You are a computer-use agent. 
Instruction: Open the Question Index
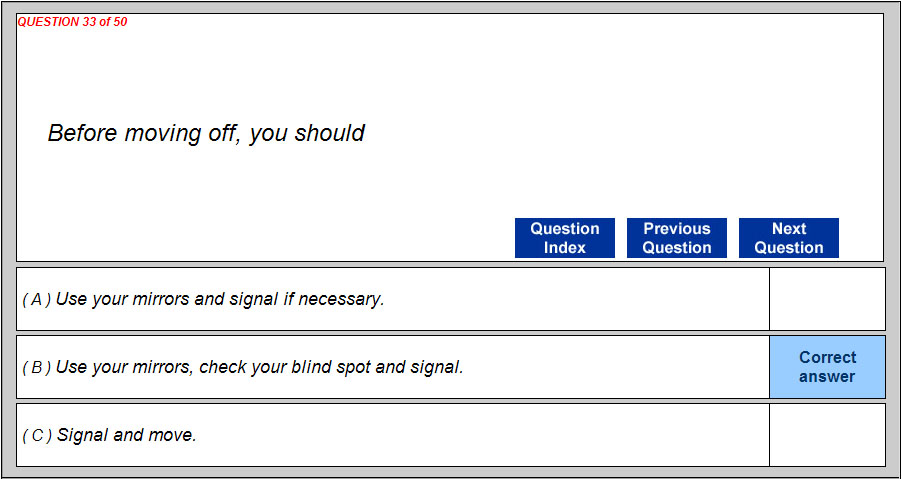tap(564, 238)
